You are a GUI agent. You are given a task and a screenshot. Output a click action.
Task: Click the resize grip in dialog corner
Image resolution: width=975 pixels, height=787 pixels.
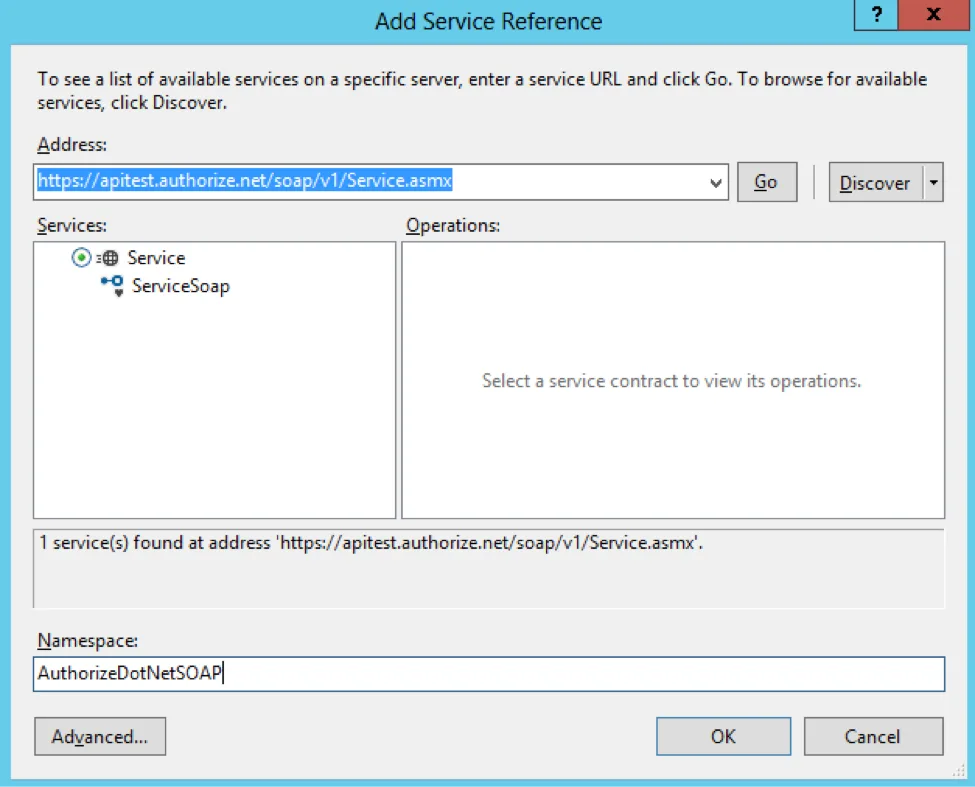[x=958, y=771]
